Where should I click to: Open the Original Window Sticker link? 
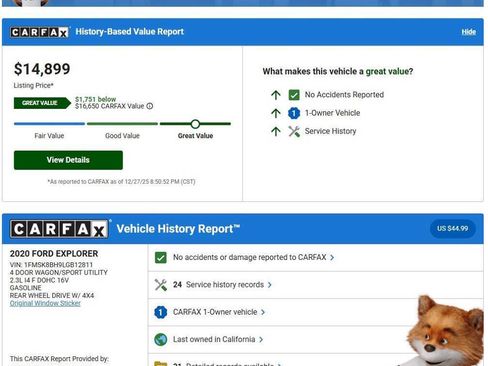pos(45,303)
